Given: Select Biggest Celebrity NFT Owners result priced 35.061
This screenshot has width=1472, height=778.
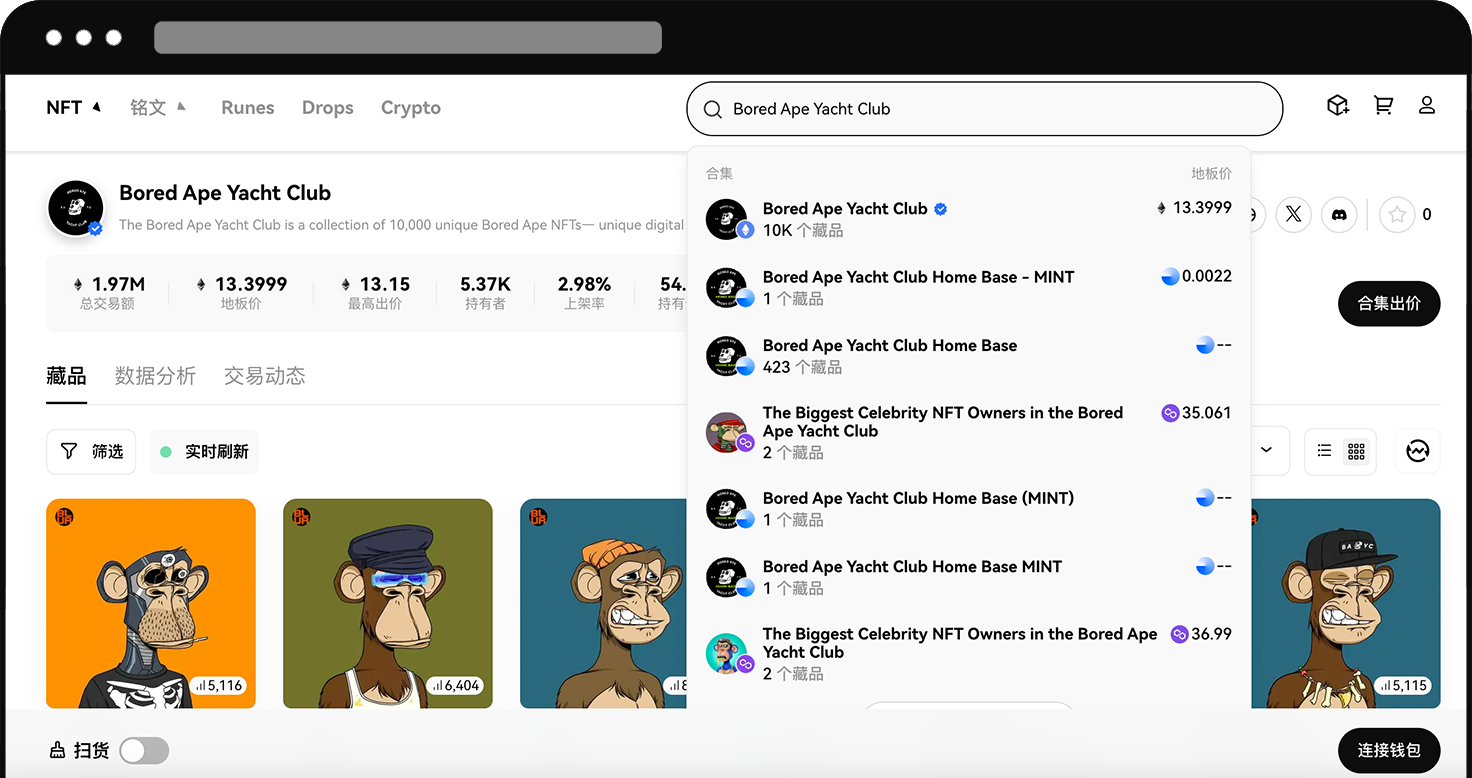Looking at the screenshot, I should click(x=968, y=432).
